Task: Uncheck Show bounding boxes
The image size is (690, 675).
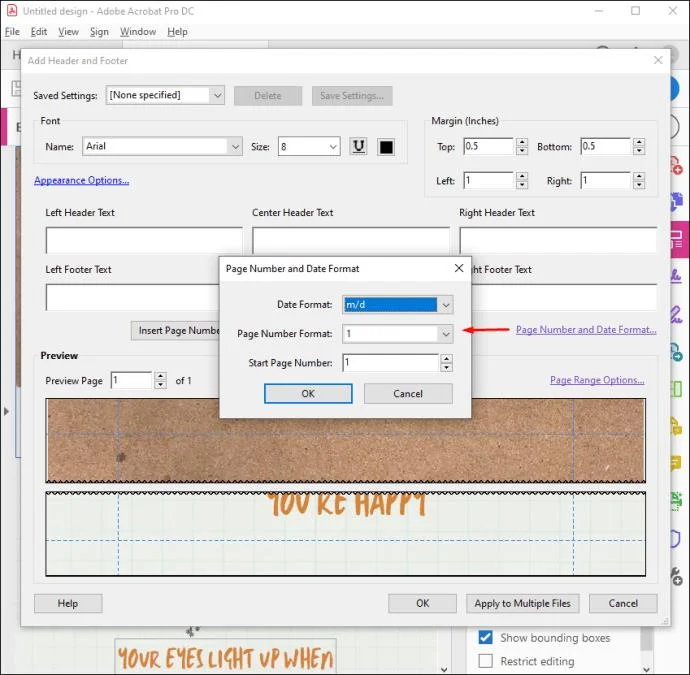Action: click(485, 637)
